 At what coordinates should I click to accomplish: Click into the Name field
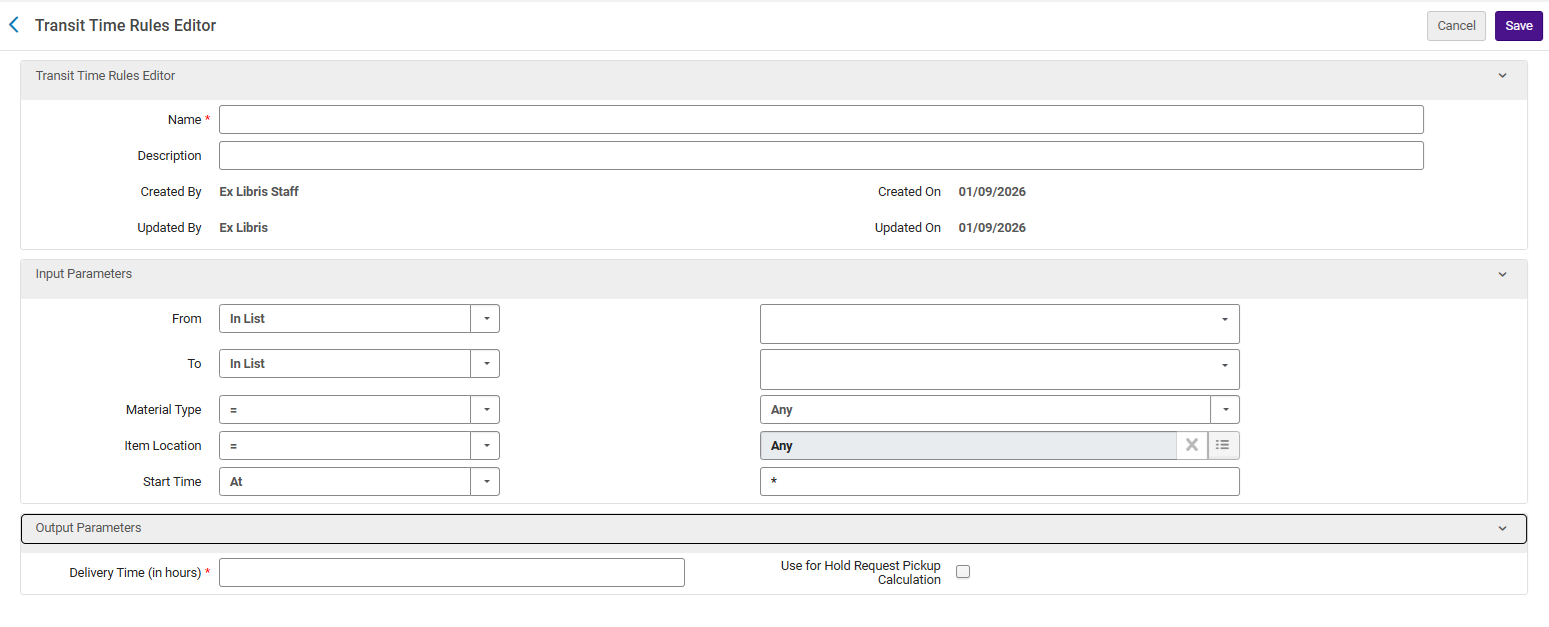click(820, 120)
